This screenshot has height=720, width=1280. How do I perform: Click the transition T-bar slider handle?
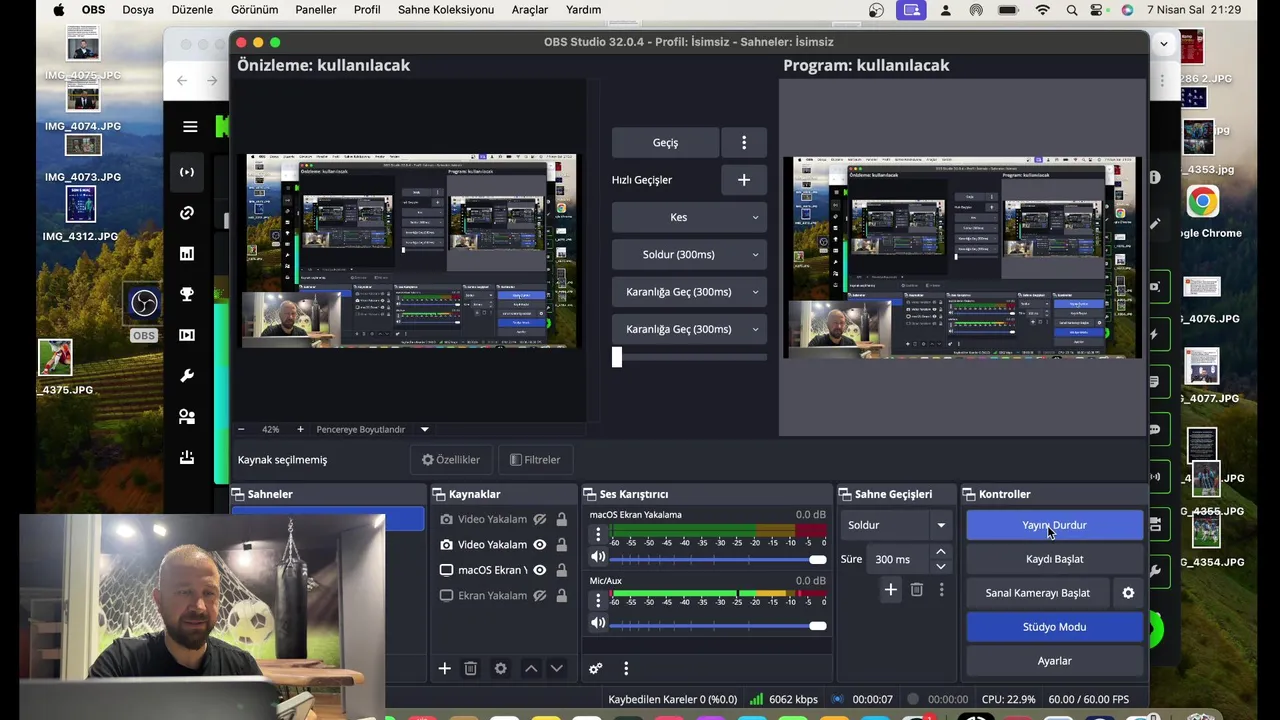pos(617,357)
